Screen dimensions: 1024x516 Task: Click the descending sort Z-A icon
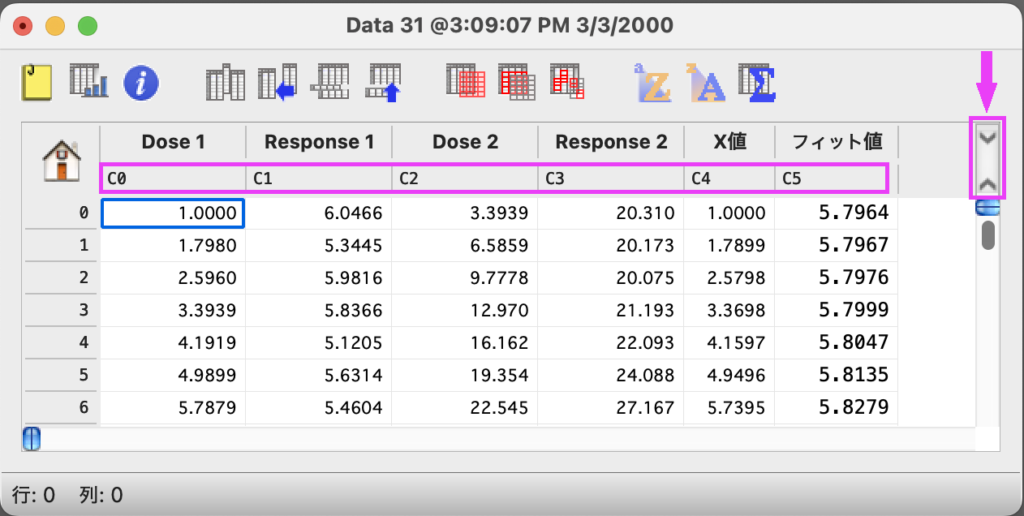click(704, 83)
